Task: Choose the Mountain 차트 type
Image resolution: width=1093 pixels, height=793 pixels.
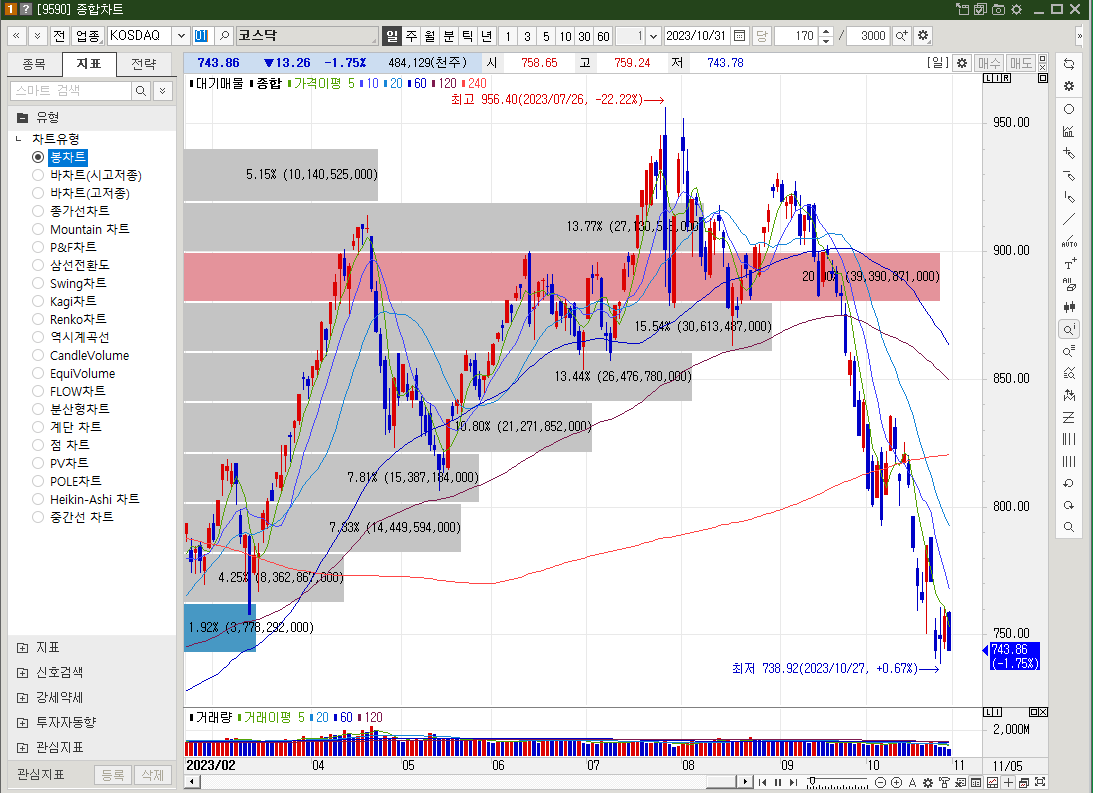Action: pos(38,229)
